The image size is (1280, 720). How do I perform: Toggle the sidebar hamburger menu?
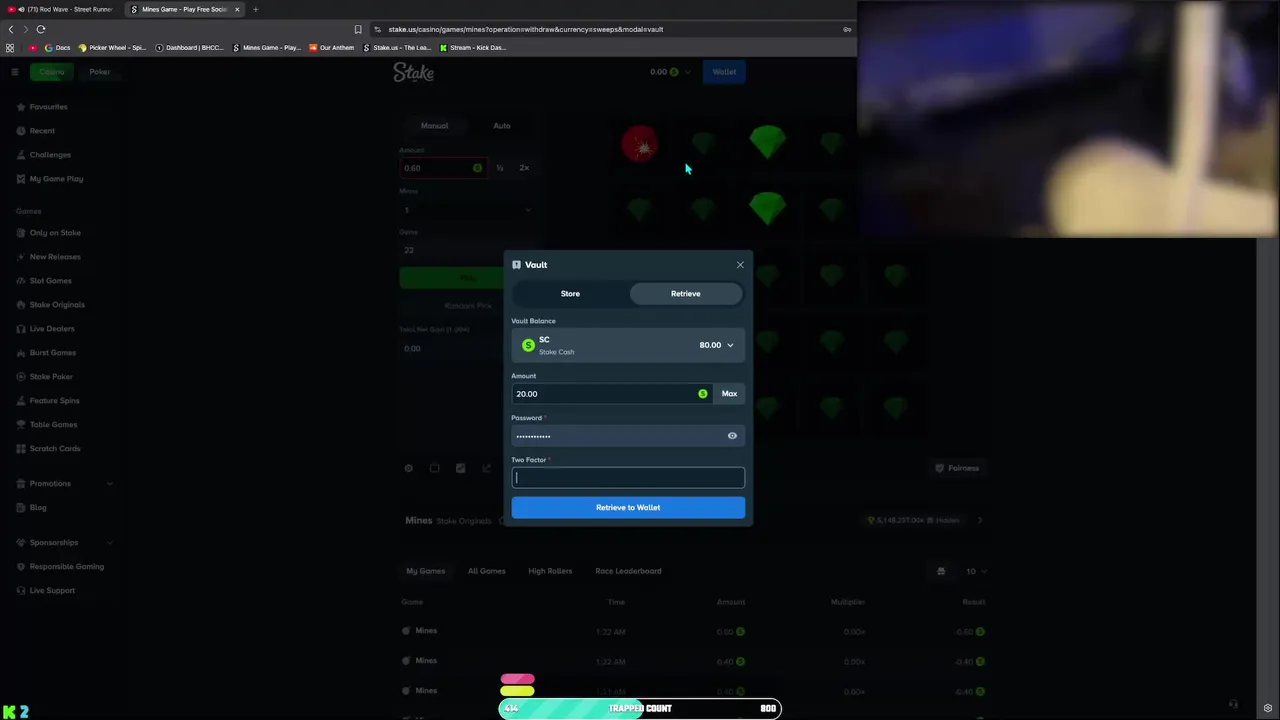click(x=14, y=72)
